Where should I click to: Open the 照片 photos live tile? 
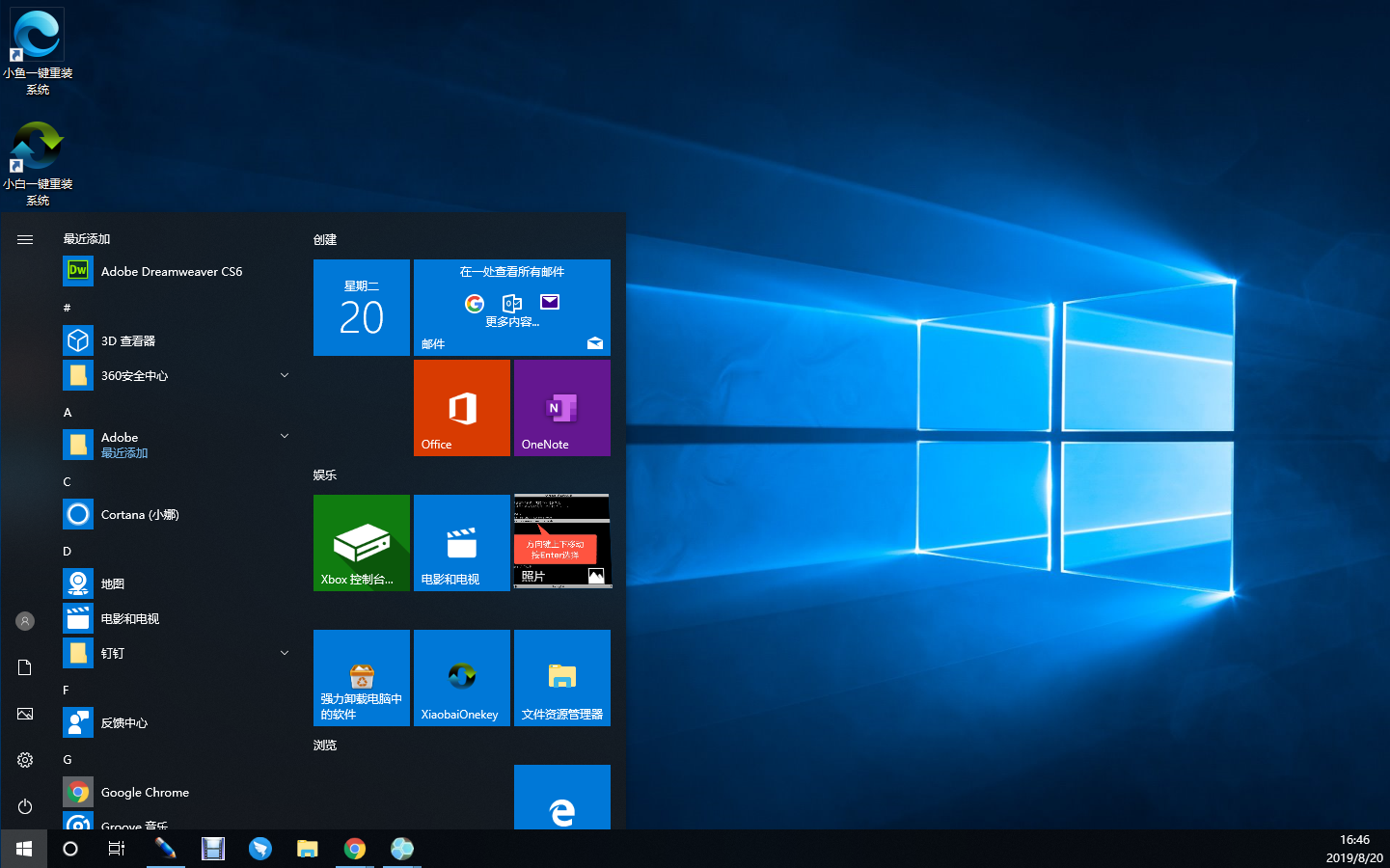tap(562, 542)
